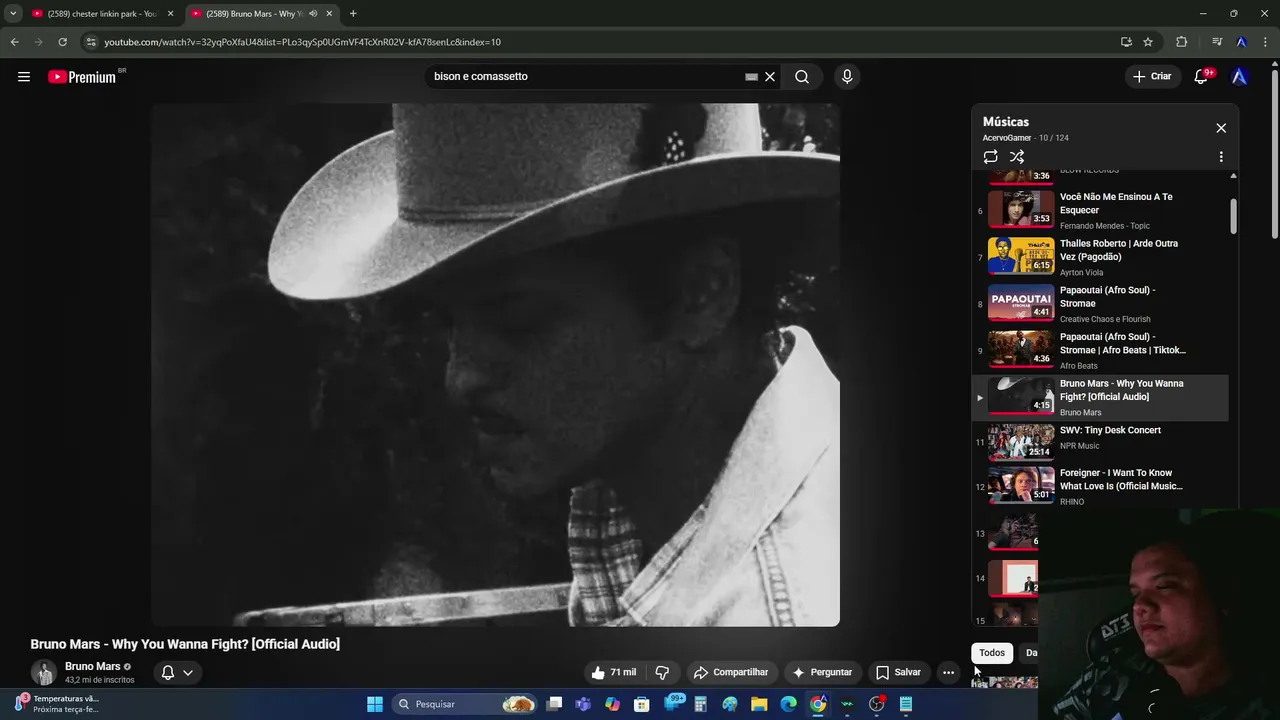Viewport: 1280px width, 720px height.
Task: Play Thalles Roberto Arde Outra Vez video
Action: coord(1100,257)
